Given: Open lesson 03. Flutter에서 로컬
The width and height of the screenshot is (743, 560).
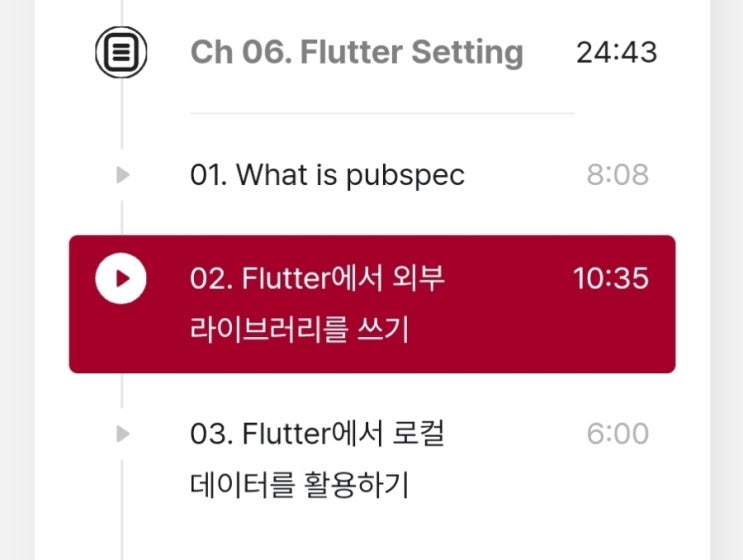Looking at the screenshot, I should pos(317,434).
